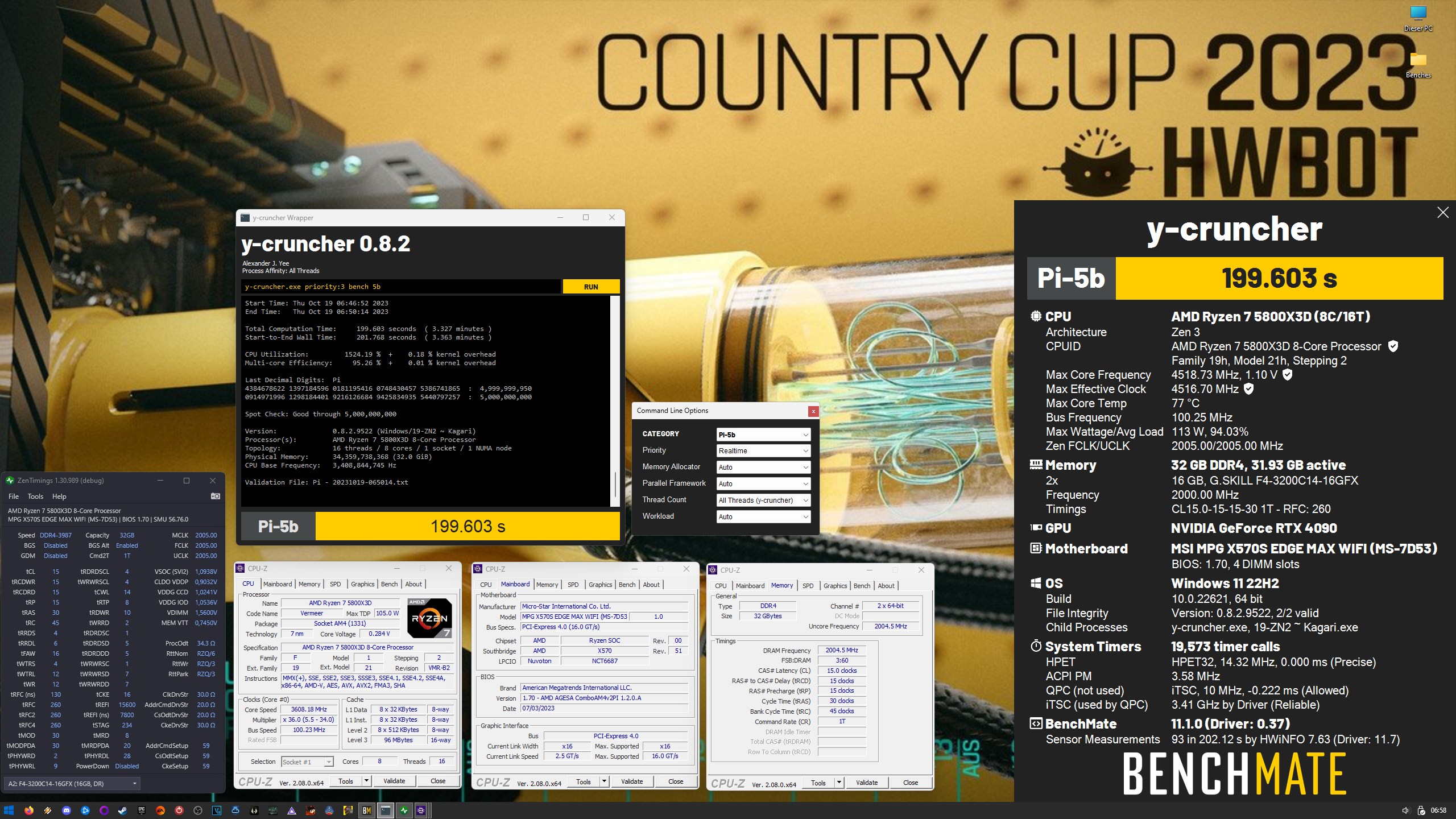This screenshot has width=1456, height=819.
Task: Expand the Tools arrow in middle CPU-Z window
Action: 605,781
